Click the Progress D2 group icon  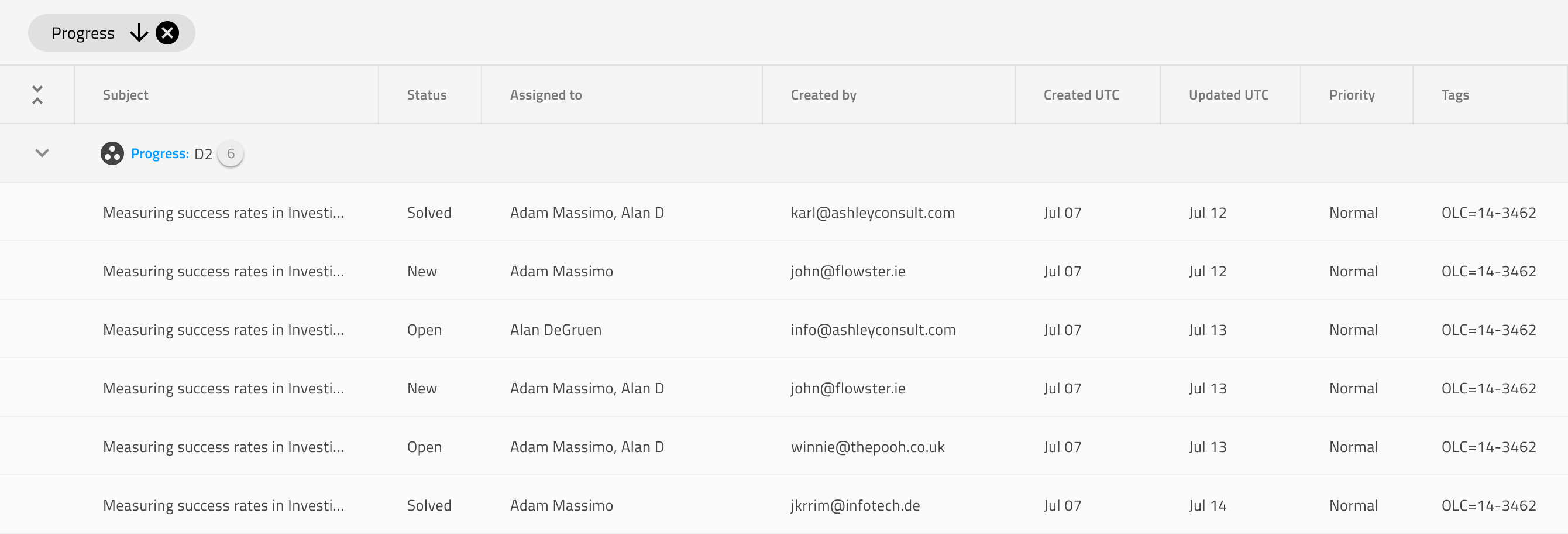112,153
